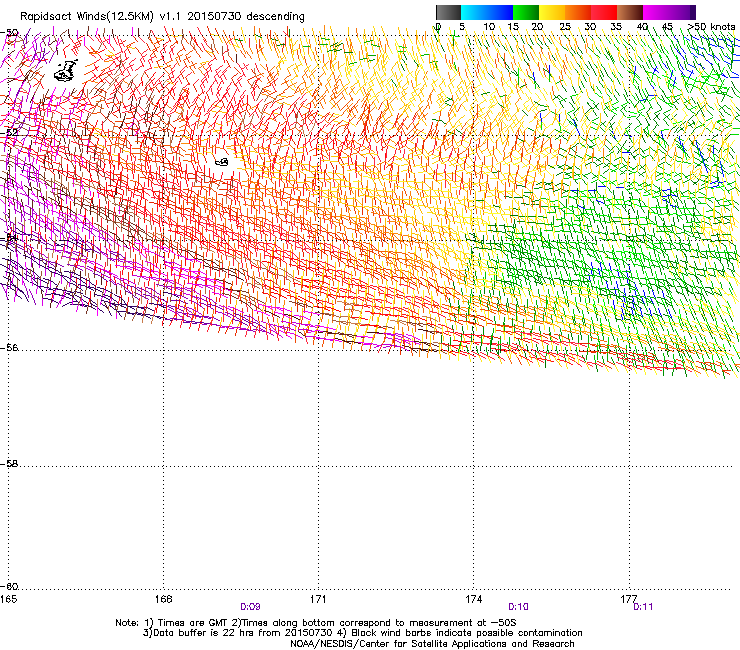Click the '>50 knots' legend label
Viewport: 740px width, 650px height.
tap(711, 27)
